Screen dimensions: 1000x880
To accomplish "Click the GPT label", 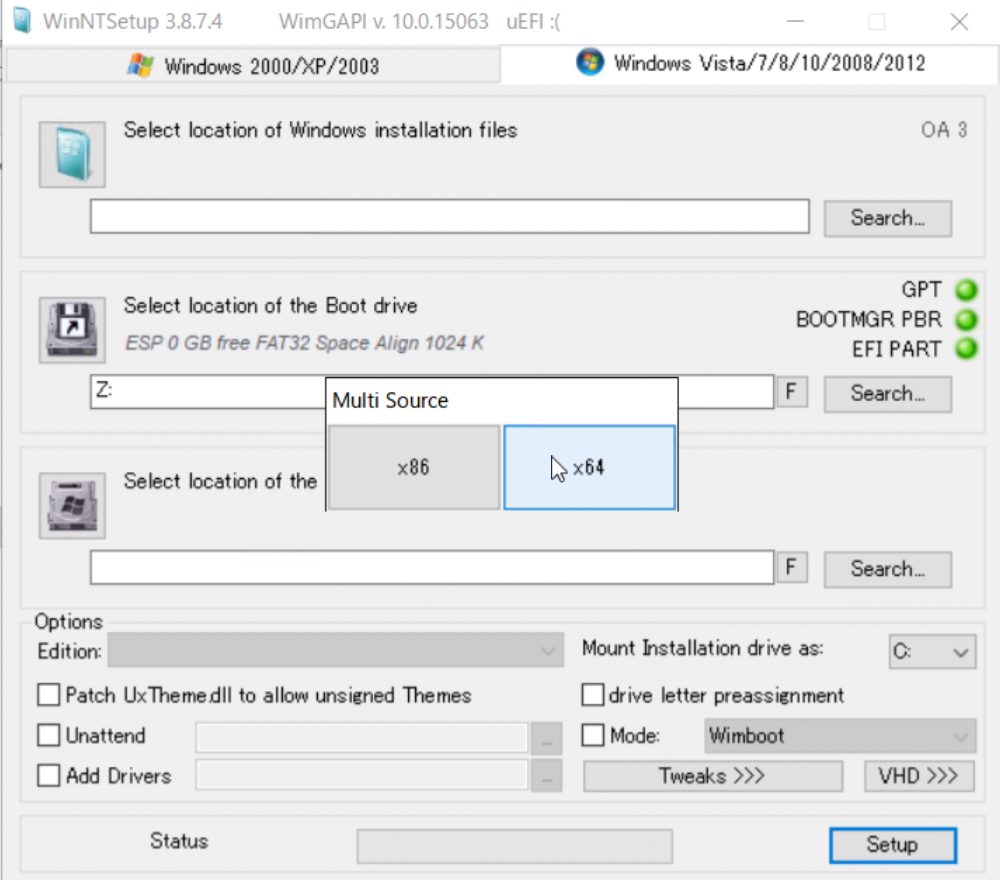I will tap(921, 290).
